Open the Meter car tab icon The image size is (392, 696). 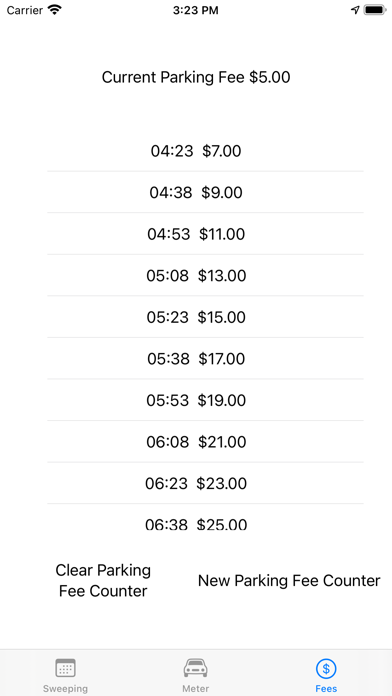196,668
